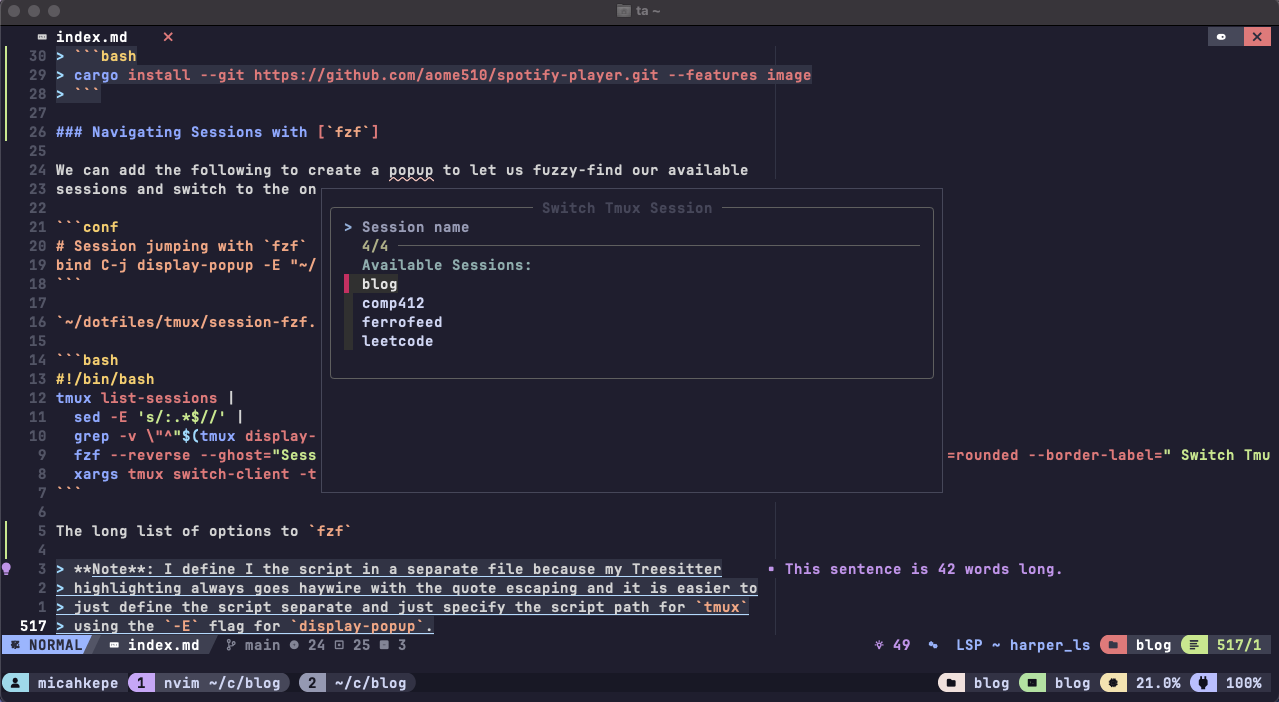Click the git branch main icon
This screenshot has width=1279, height=702.
pyautogui.click(x=231, y=645)
